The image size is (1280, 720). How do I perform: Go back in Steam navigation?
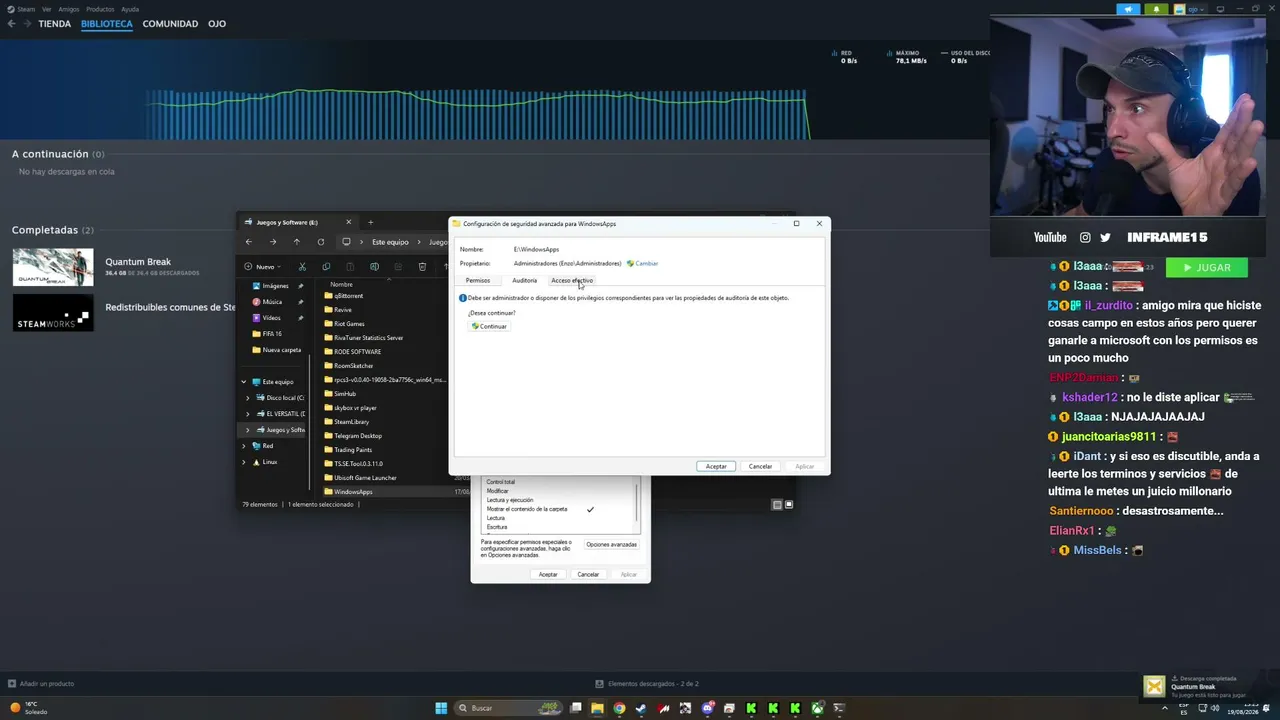(x=12, y=24)
